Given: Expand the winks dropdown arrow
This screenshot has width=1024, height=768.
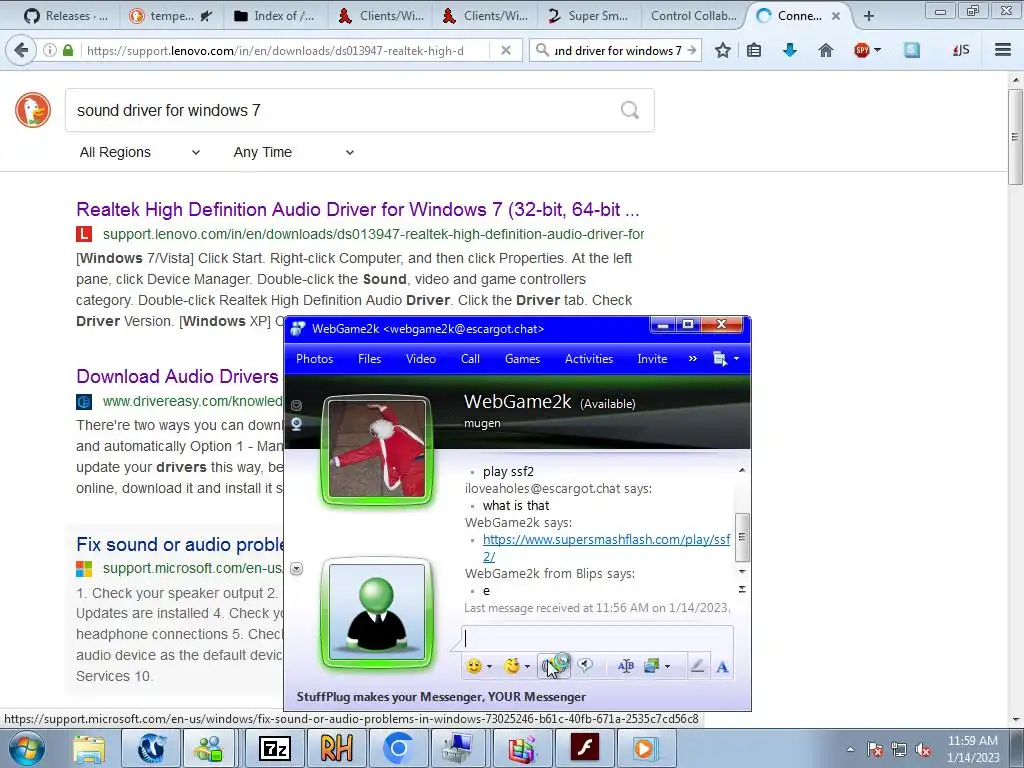Looking at the screenshot, I should [527, 667].
